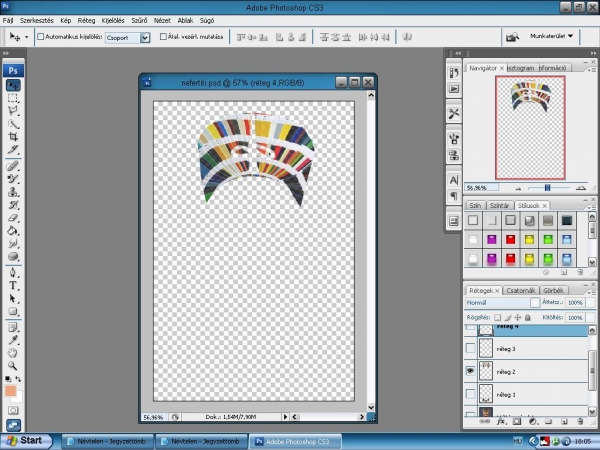Image resolution: width=600 pixels, height=450 pixels.
Task: Open the tool preset picker arrow
Action: (x=26, y=37)
